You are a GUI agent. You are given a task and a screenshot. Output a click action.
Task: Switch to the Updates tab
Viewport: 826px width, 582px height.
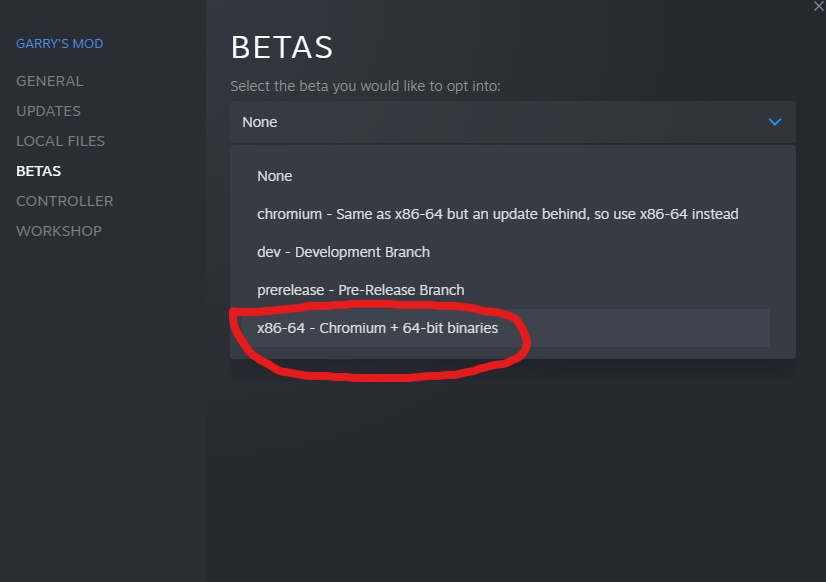tap(49, 111)
